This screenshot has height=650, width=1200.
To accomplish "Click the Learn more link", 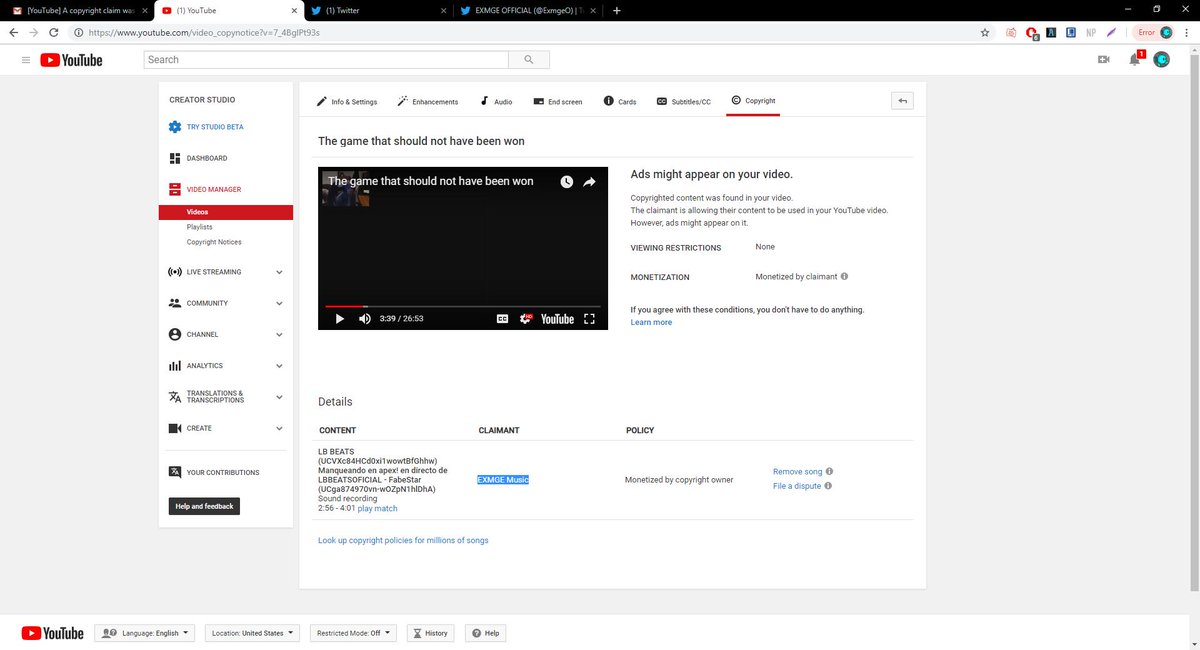I will [x=651, y=322].
